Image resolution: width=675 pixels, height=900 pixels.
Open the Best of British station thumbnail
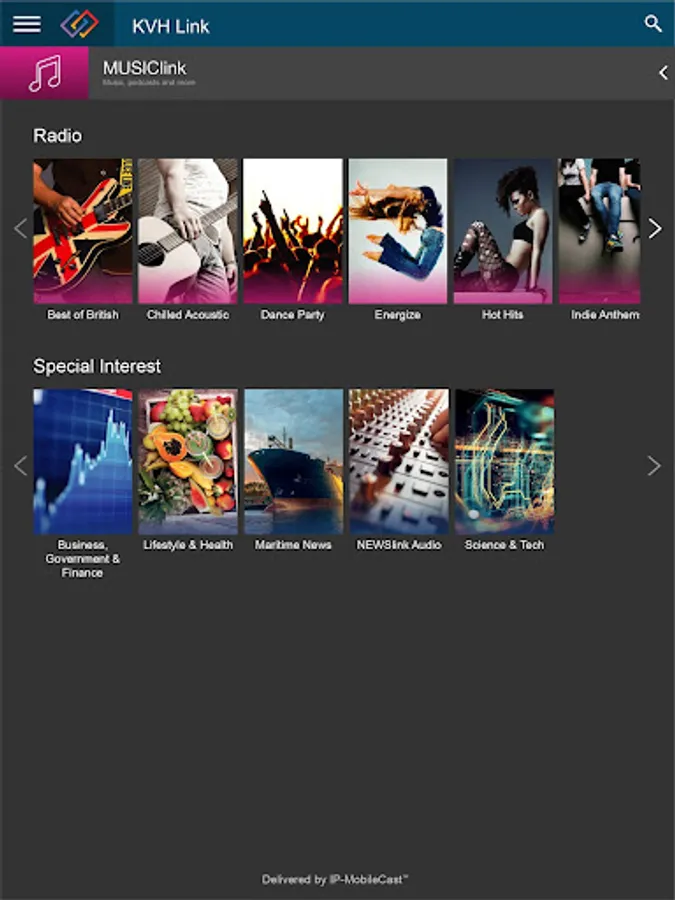click(x=83, y=231)
